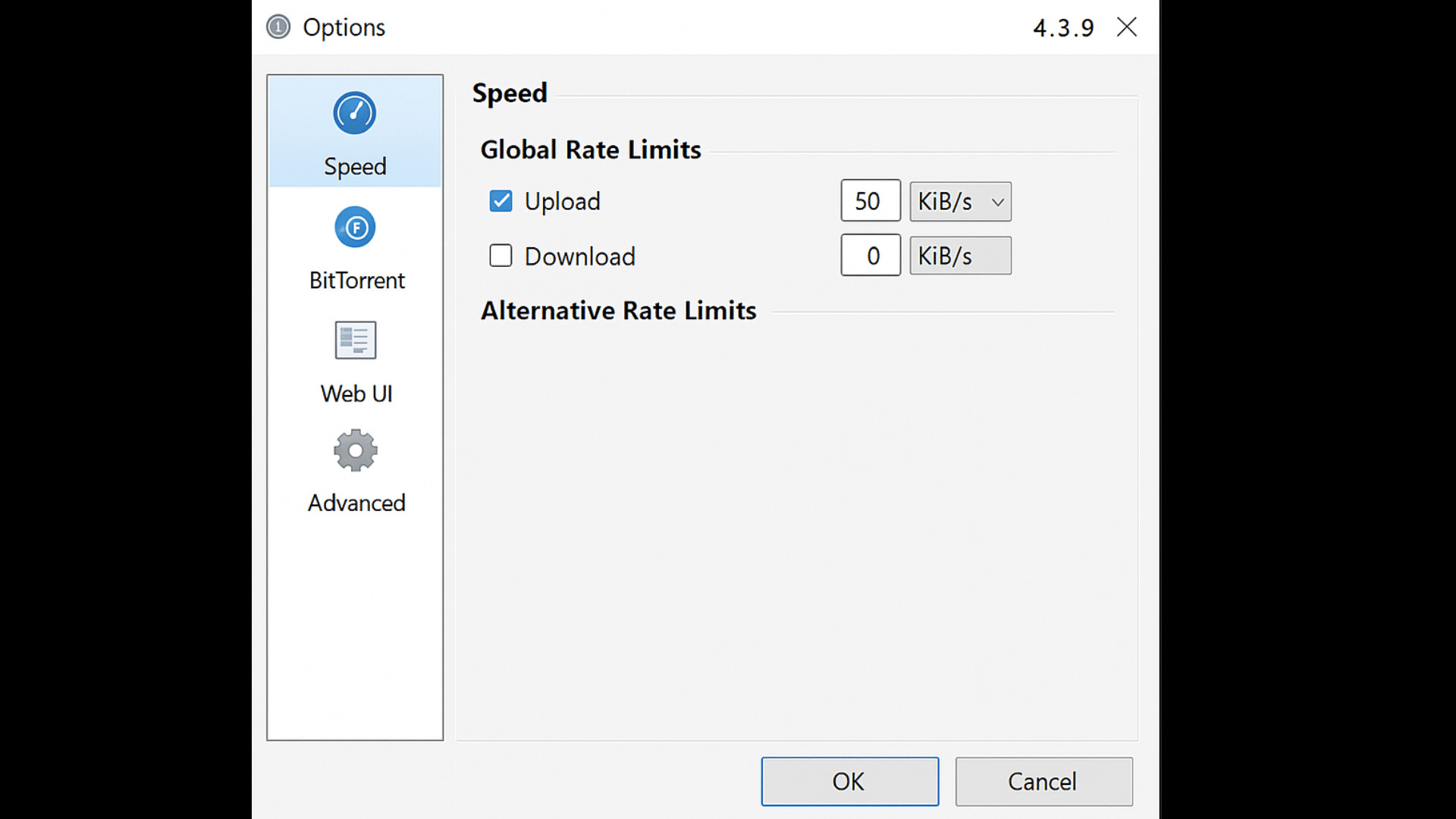Click the Global Rate Limits heading

tap(591, 149)
